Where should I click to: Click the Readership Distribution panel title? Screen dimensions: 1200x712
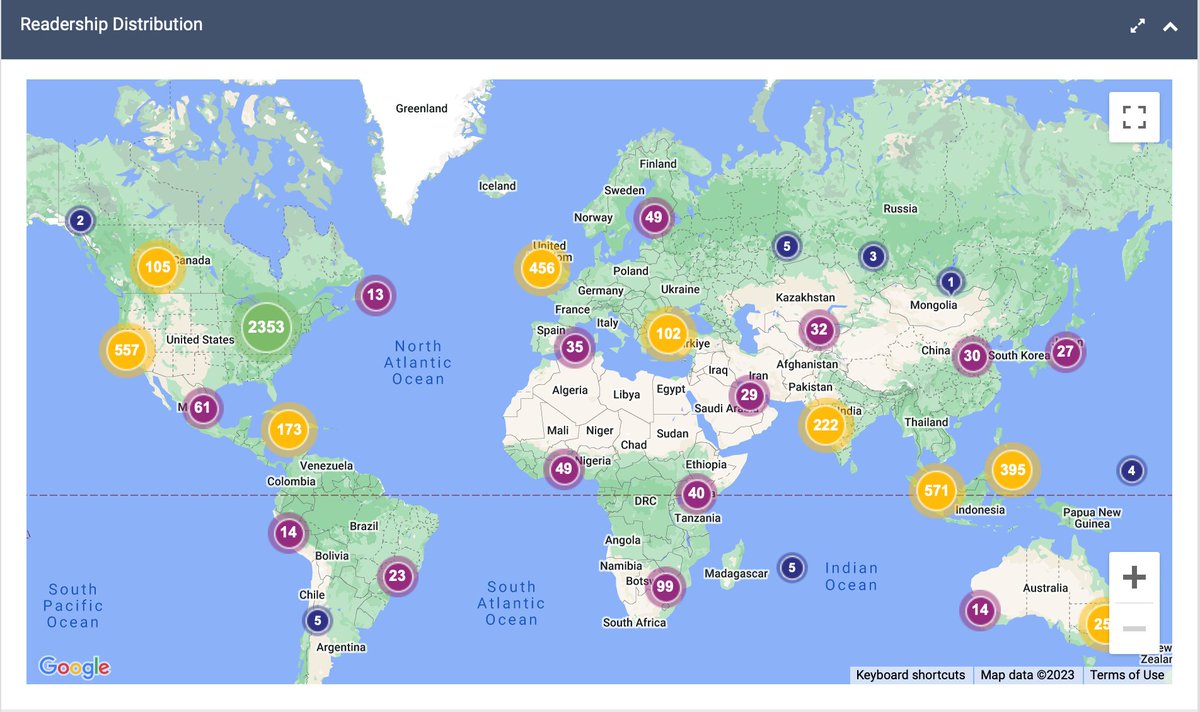(111, 24)
